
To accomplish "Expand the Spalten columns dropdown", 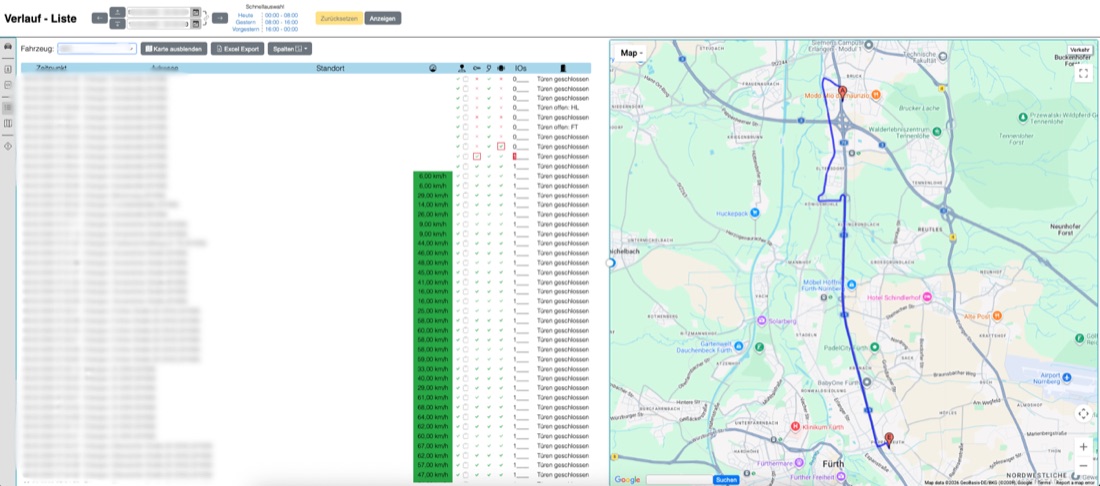I will click(x=290, y=49).
